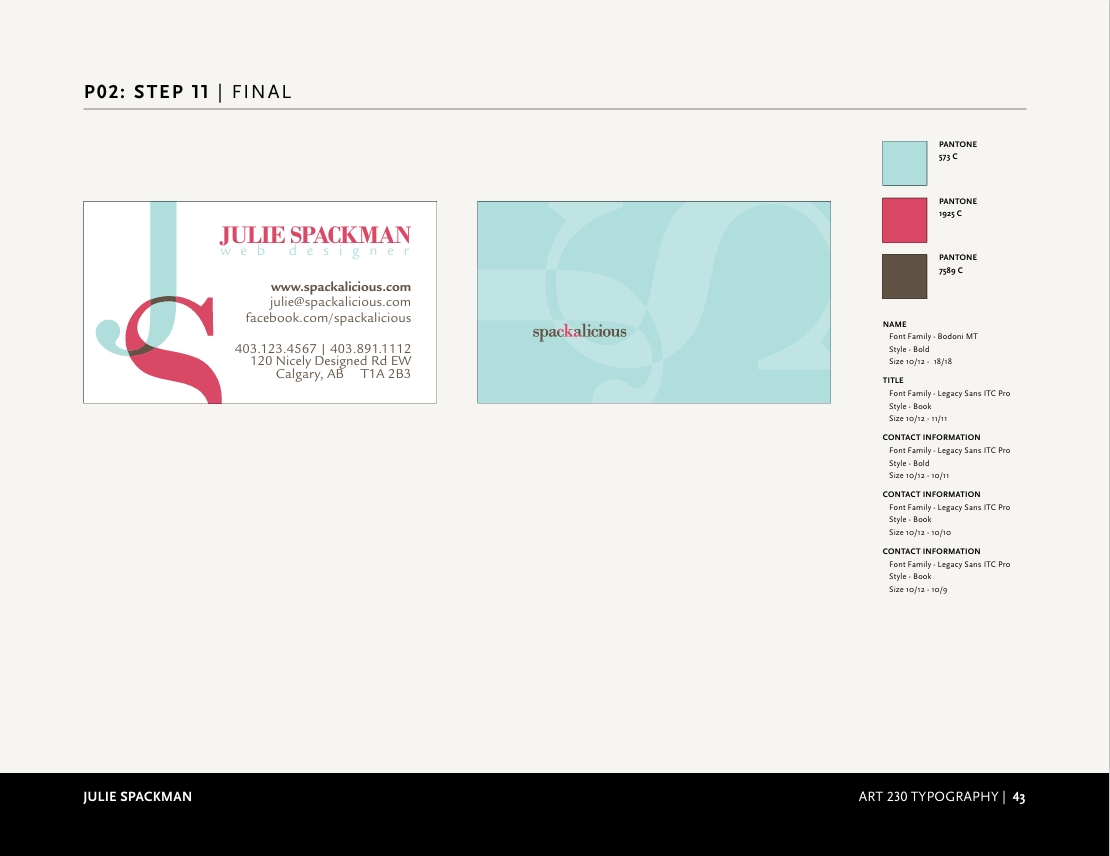
Task: Click the brown Pantone 7589 C swatch
Action: tap(904, 276)
